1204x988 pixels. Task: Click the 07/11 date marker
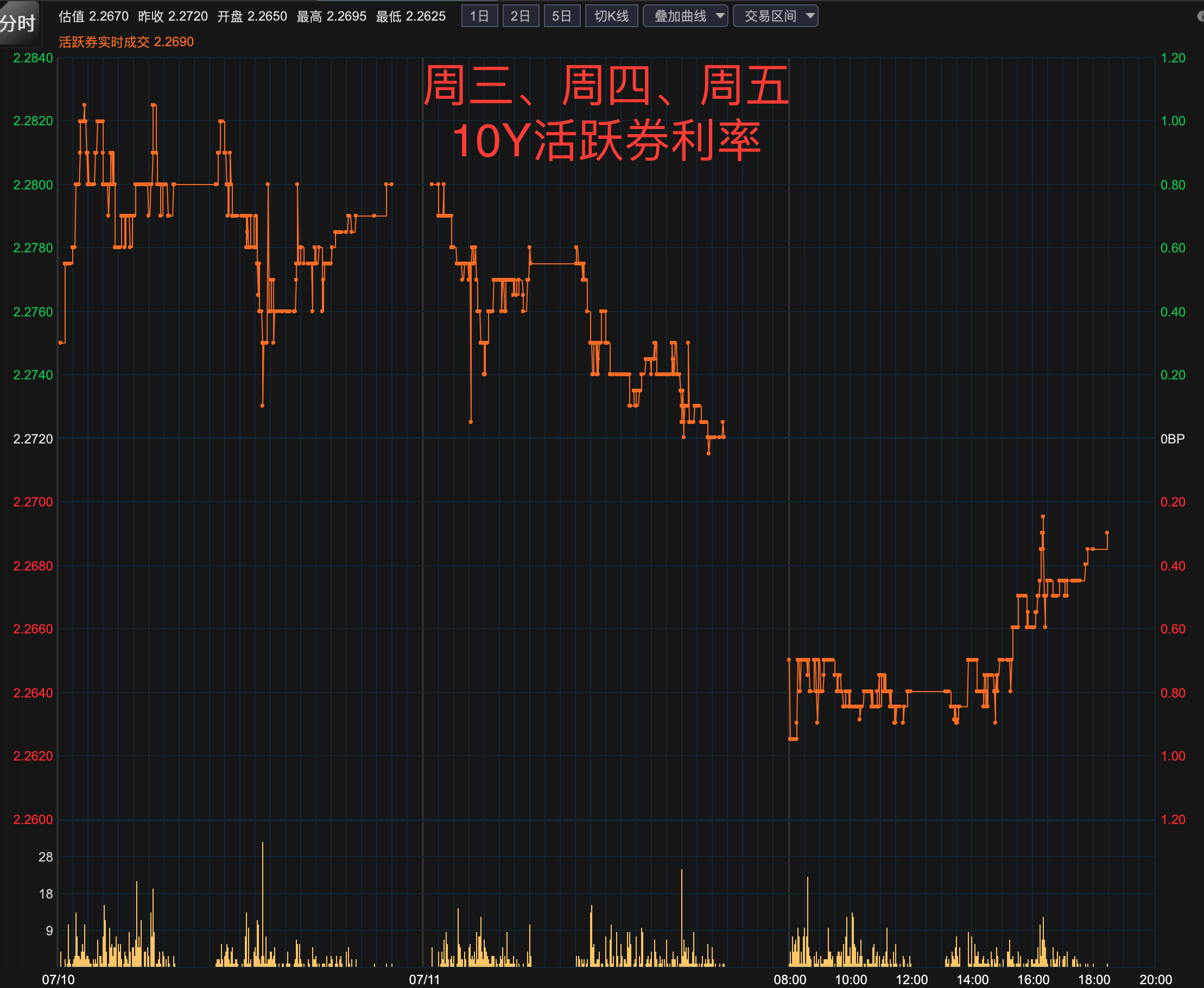(424, 979)
